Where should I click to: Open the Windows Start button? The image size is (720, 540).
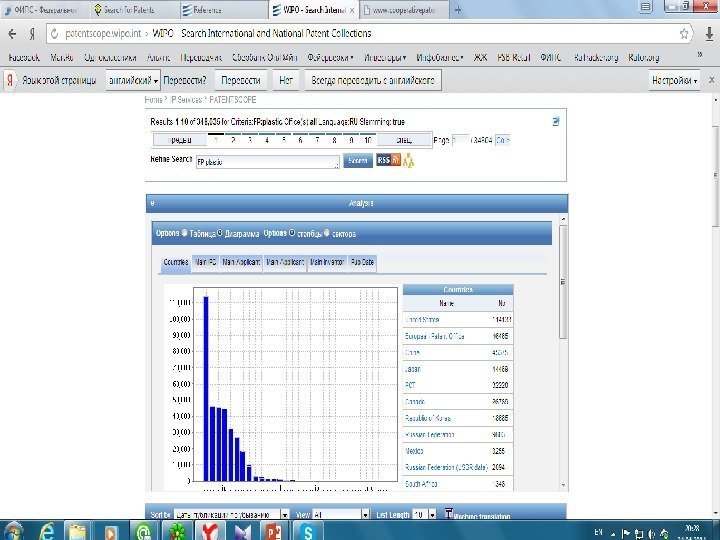pyautogui.click(x=14, y=531)
